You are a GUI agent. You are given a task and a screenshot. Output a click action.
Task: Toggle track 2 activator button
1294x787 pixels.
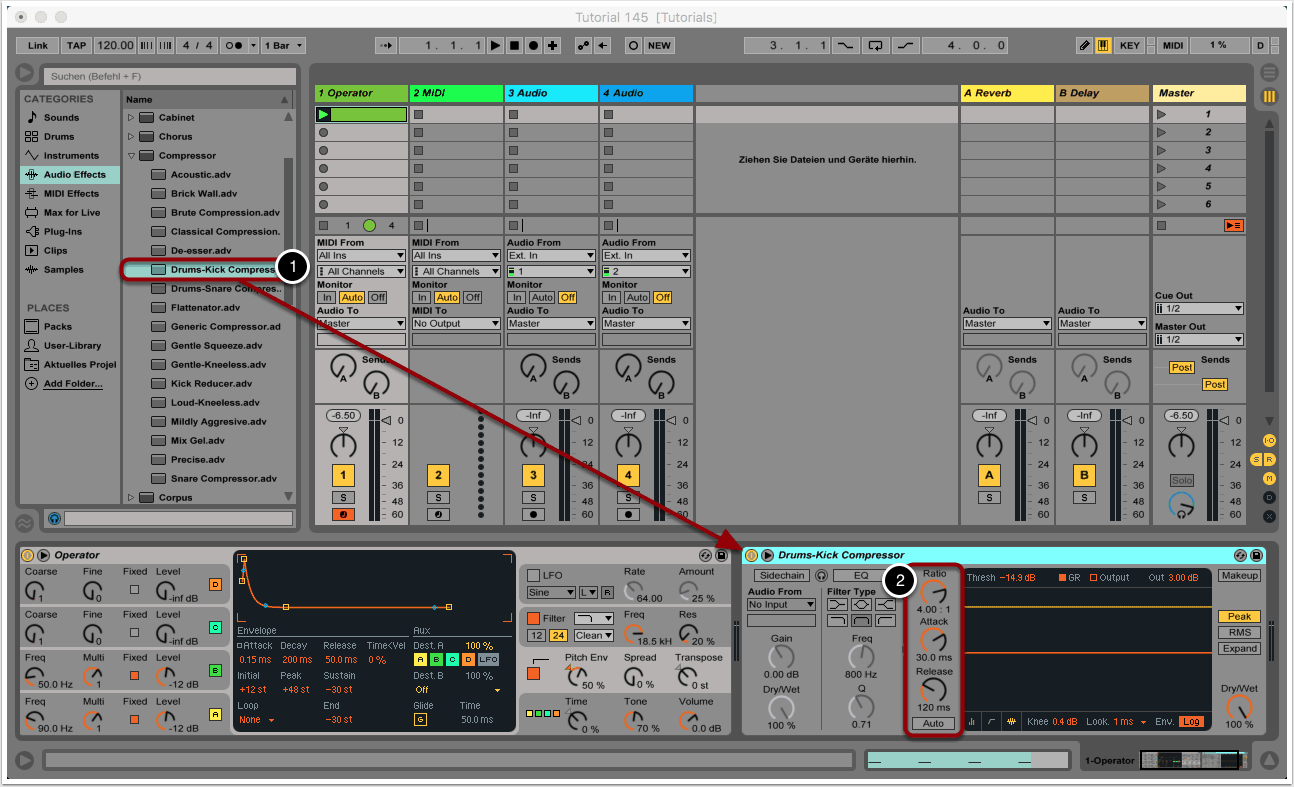(438, 475)
